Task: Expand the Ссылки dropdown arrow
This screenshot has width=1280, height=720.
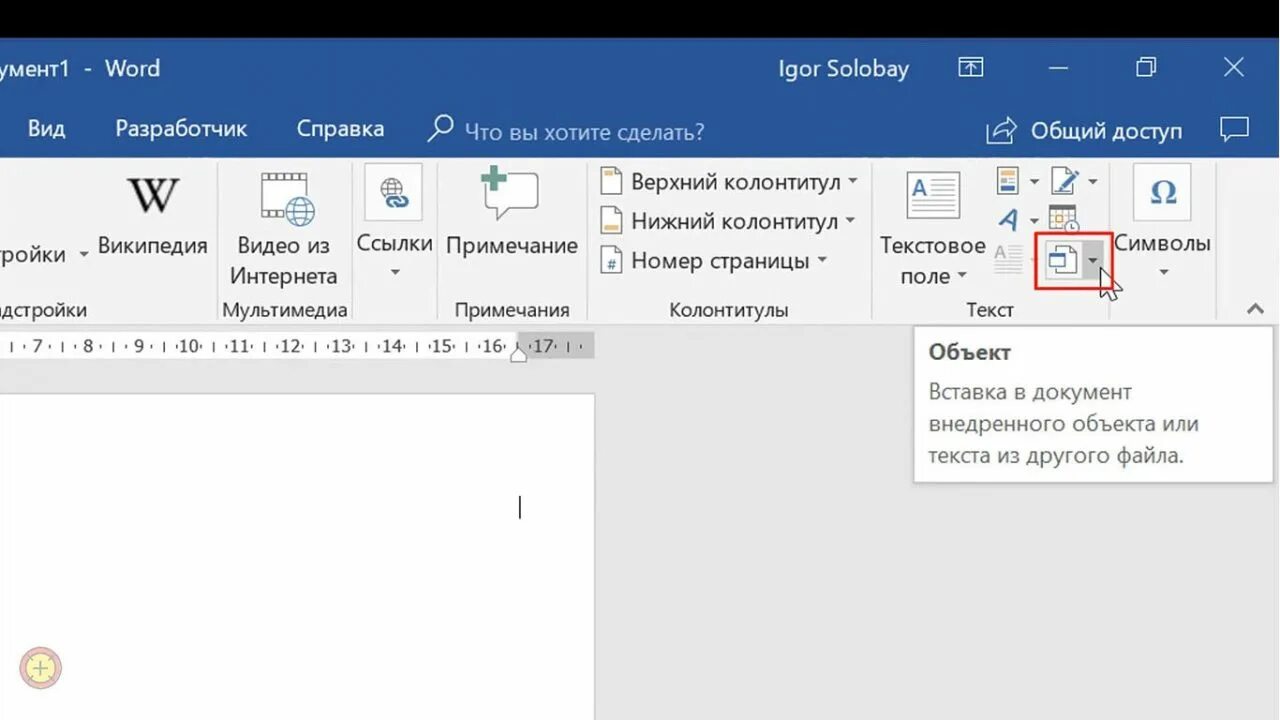Action: click(x=395, y=272)
